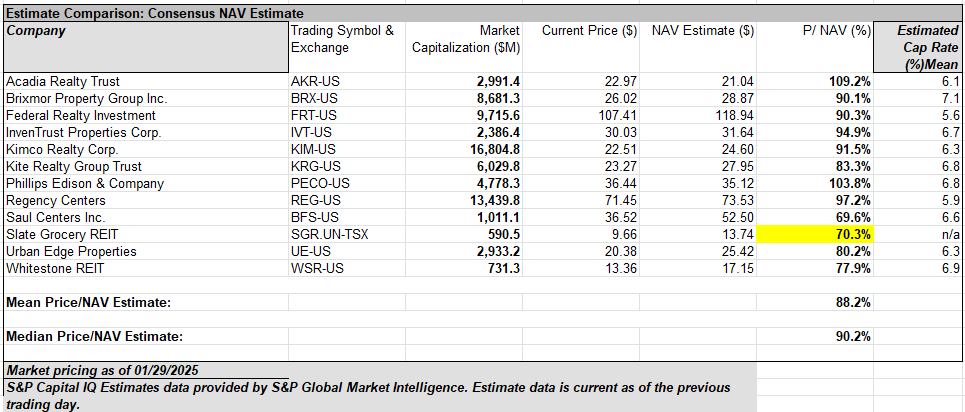The width and height of the screenshot is (965, 412).
Task: Click the Estimate Comparison title cell
Action: pos(140,13)
